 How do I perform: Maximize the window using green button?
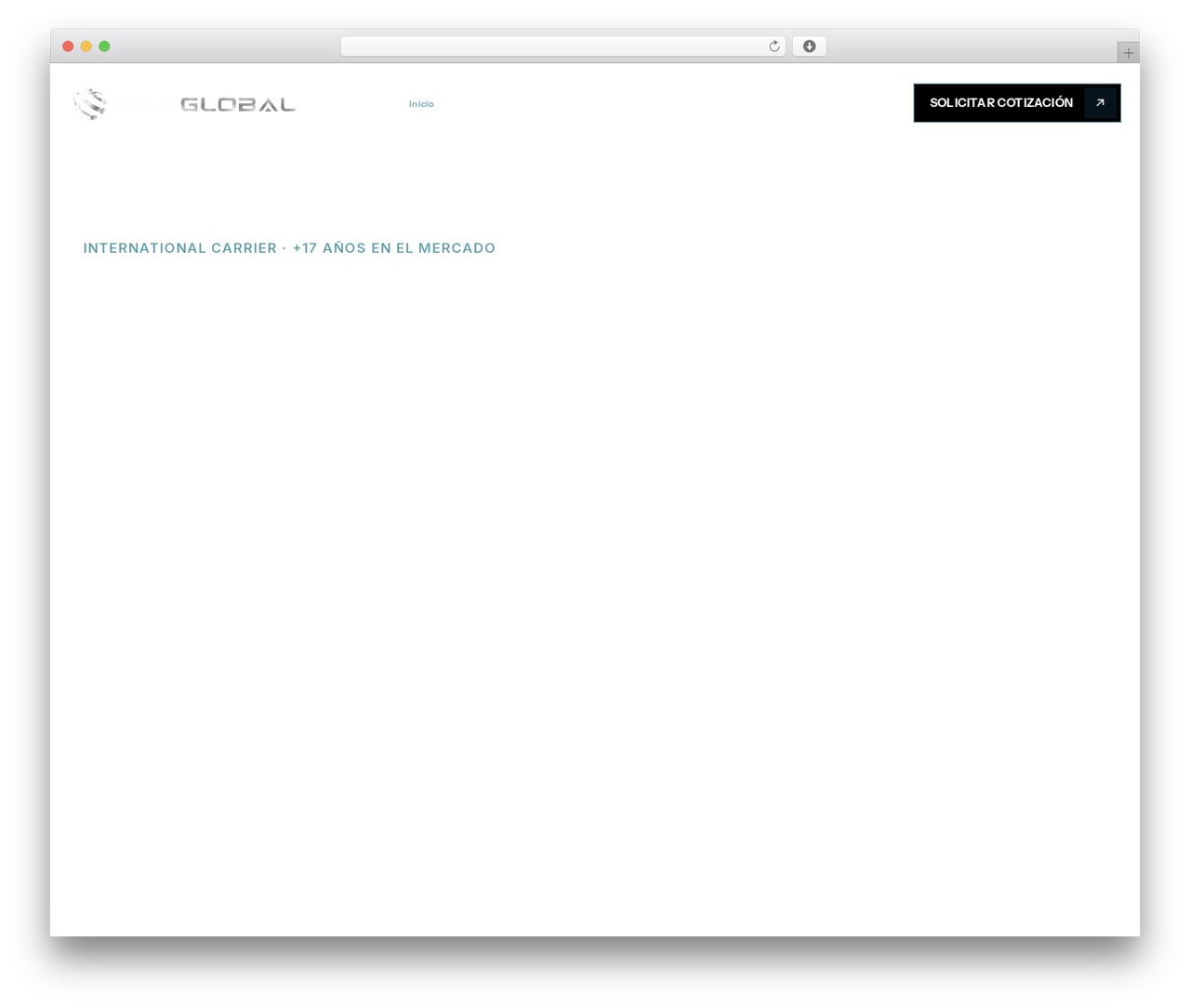click(x=104, y=46)
